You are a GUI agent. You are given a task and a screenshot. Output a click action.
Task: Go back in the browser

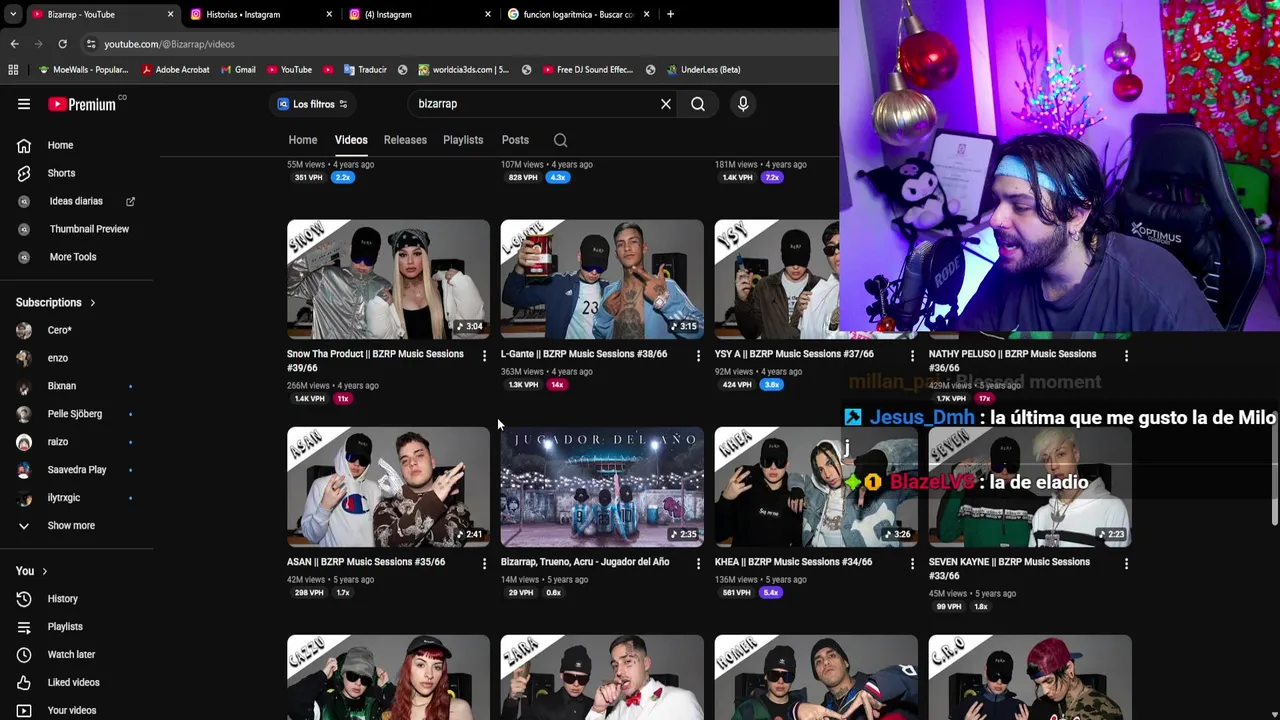tap(14, 44)
